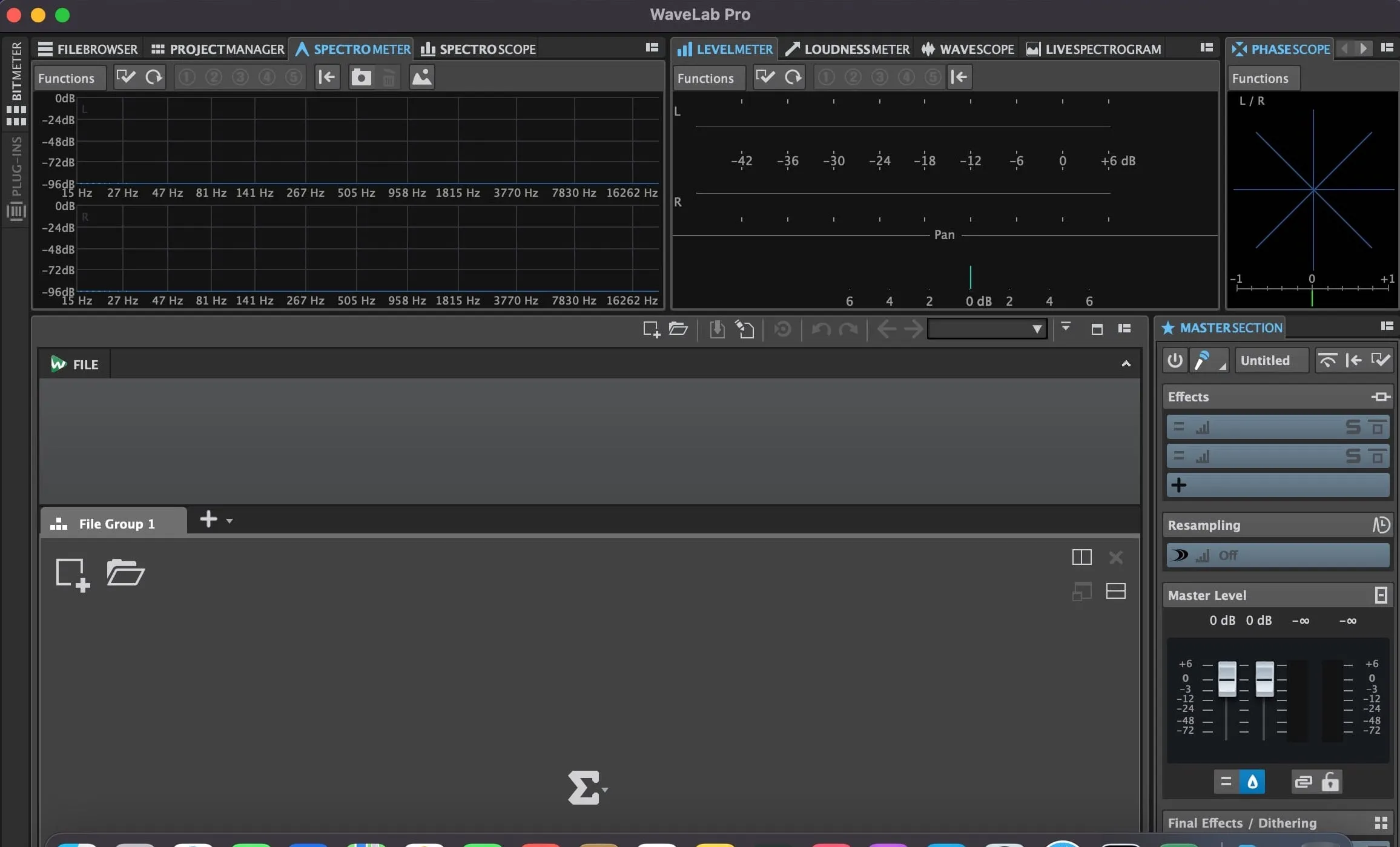
Task: Switch to the Loudness Meter tab
Action: [x=847, y=49]
